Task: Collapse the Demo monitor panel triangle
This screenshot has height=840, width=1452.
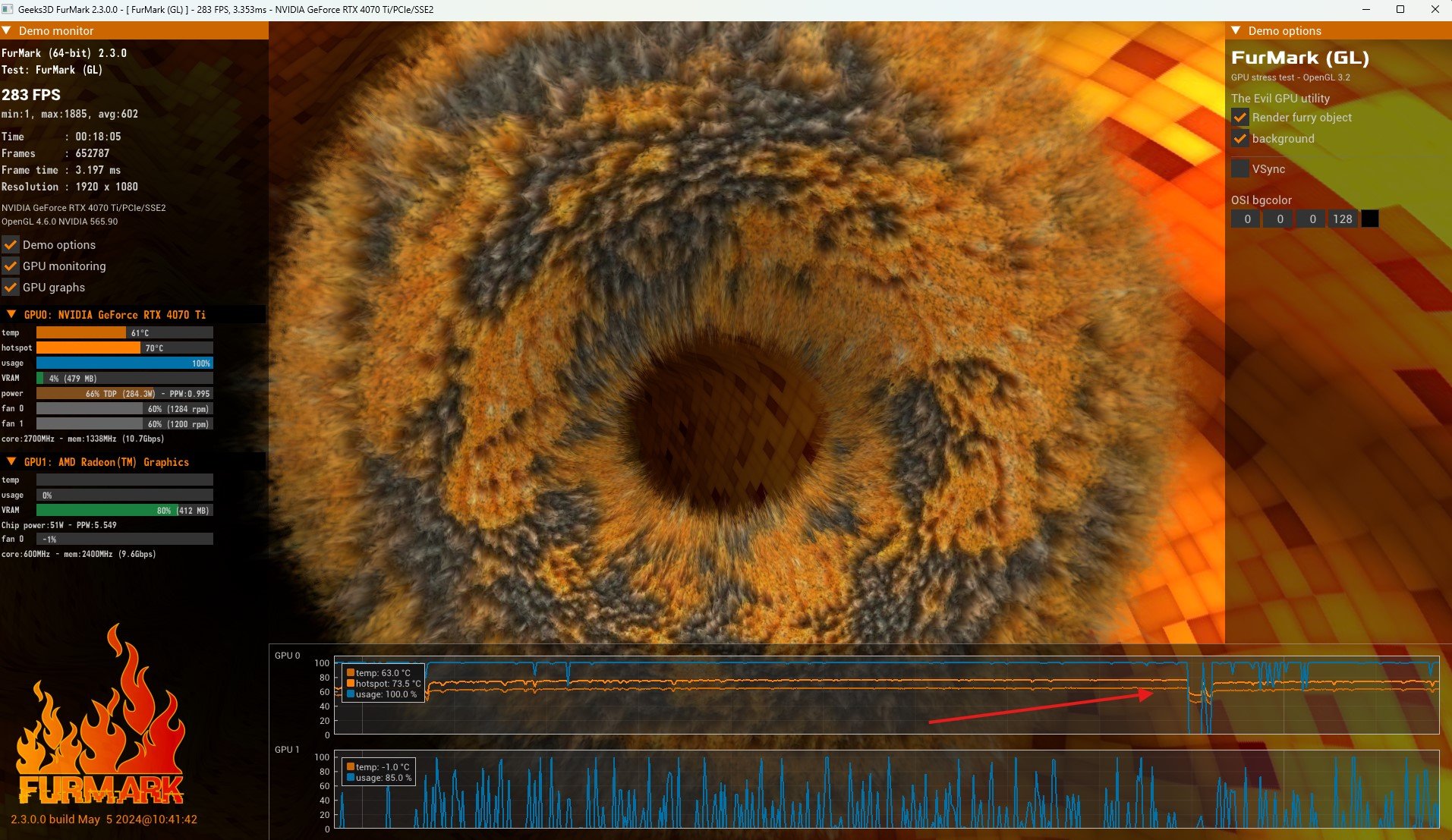Action: click(x=7, y=31)
